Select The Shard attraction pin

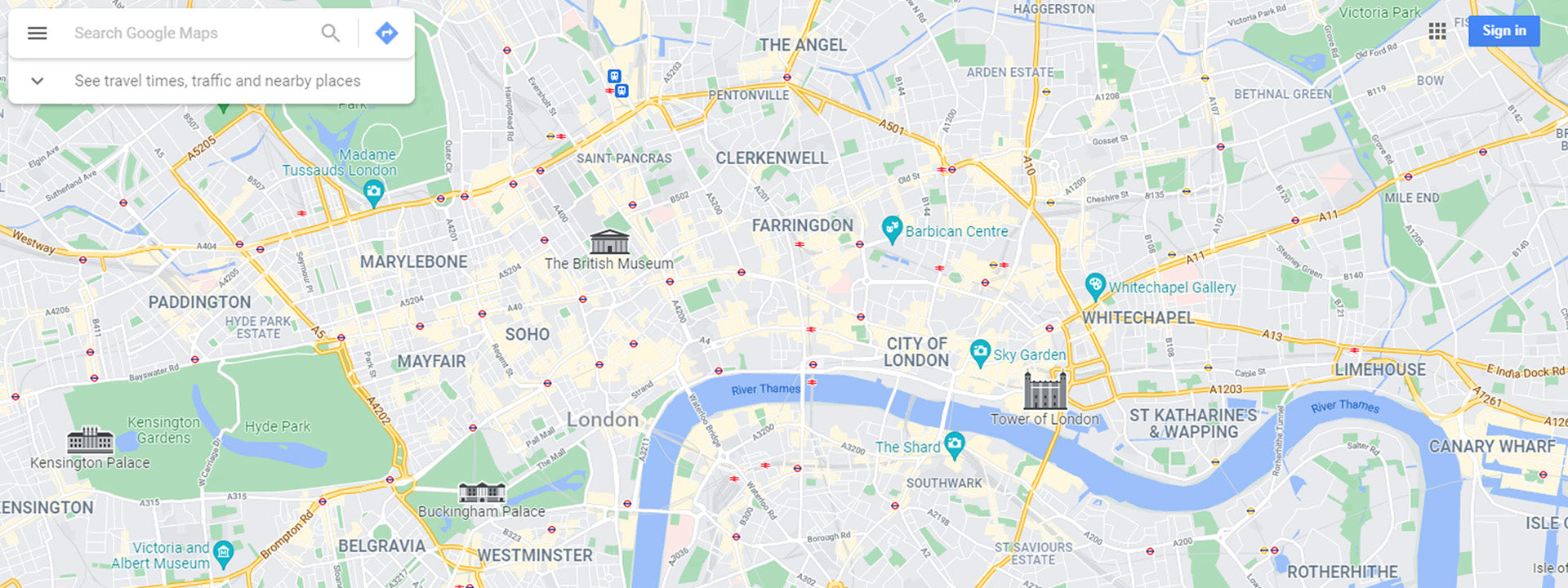click(x=954, y=445)
